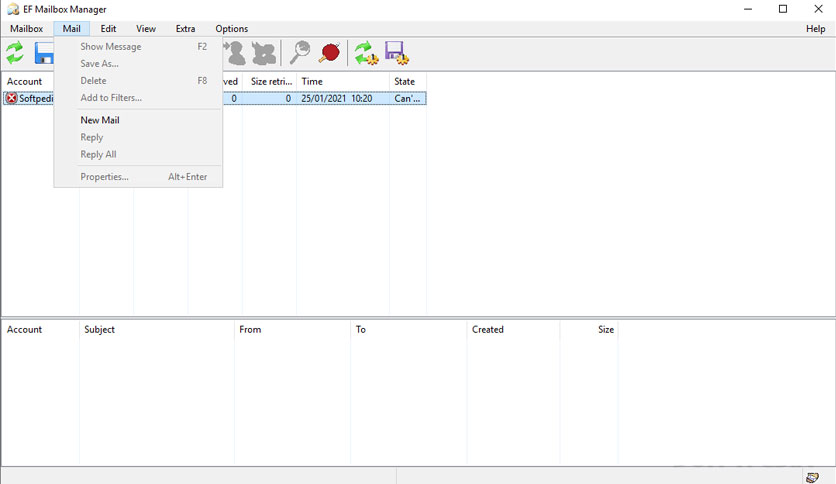Open the View menu
The width and height of the screenshot is (836, 484).
(x=146, y=29)
